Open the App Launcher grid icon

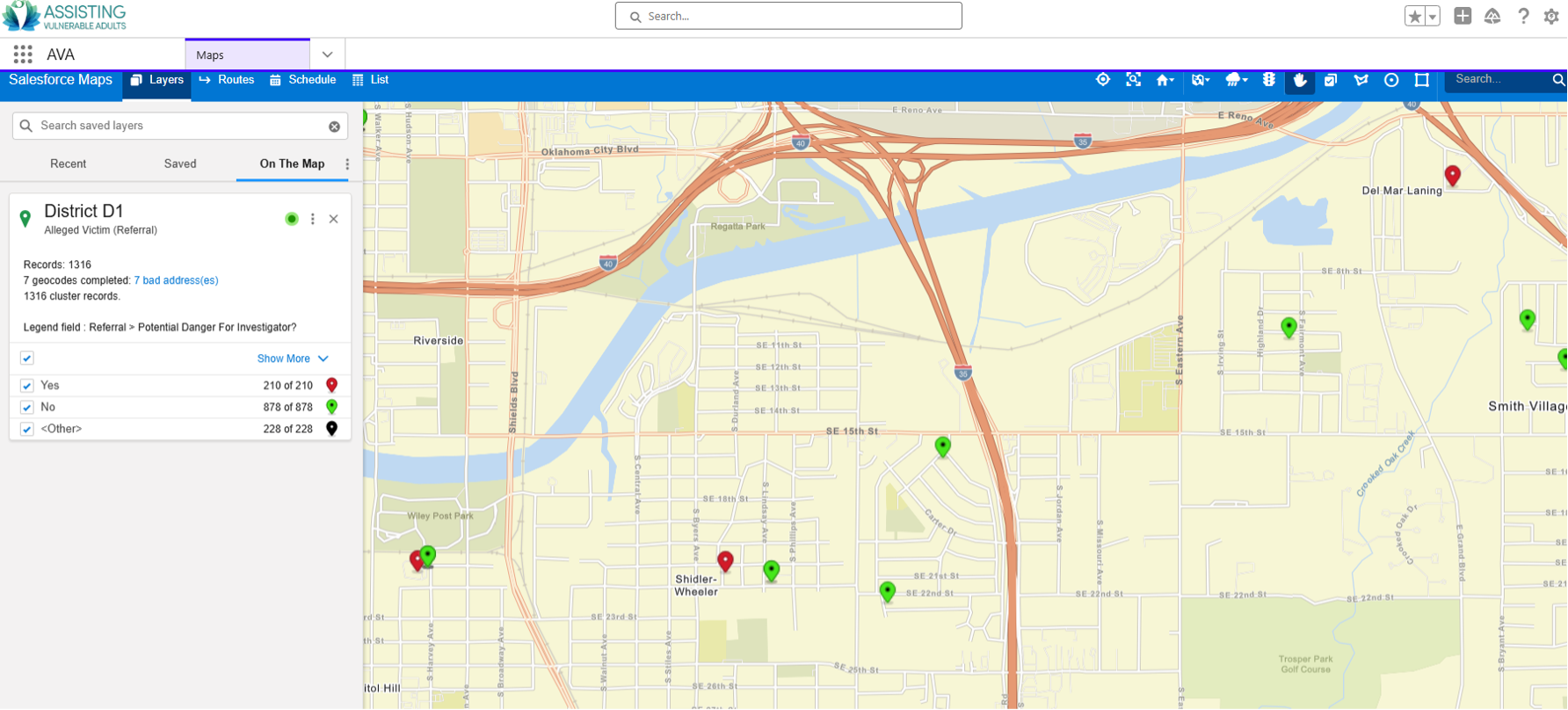pos(23,54)
